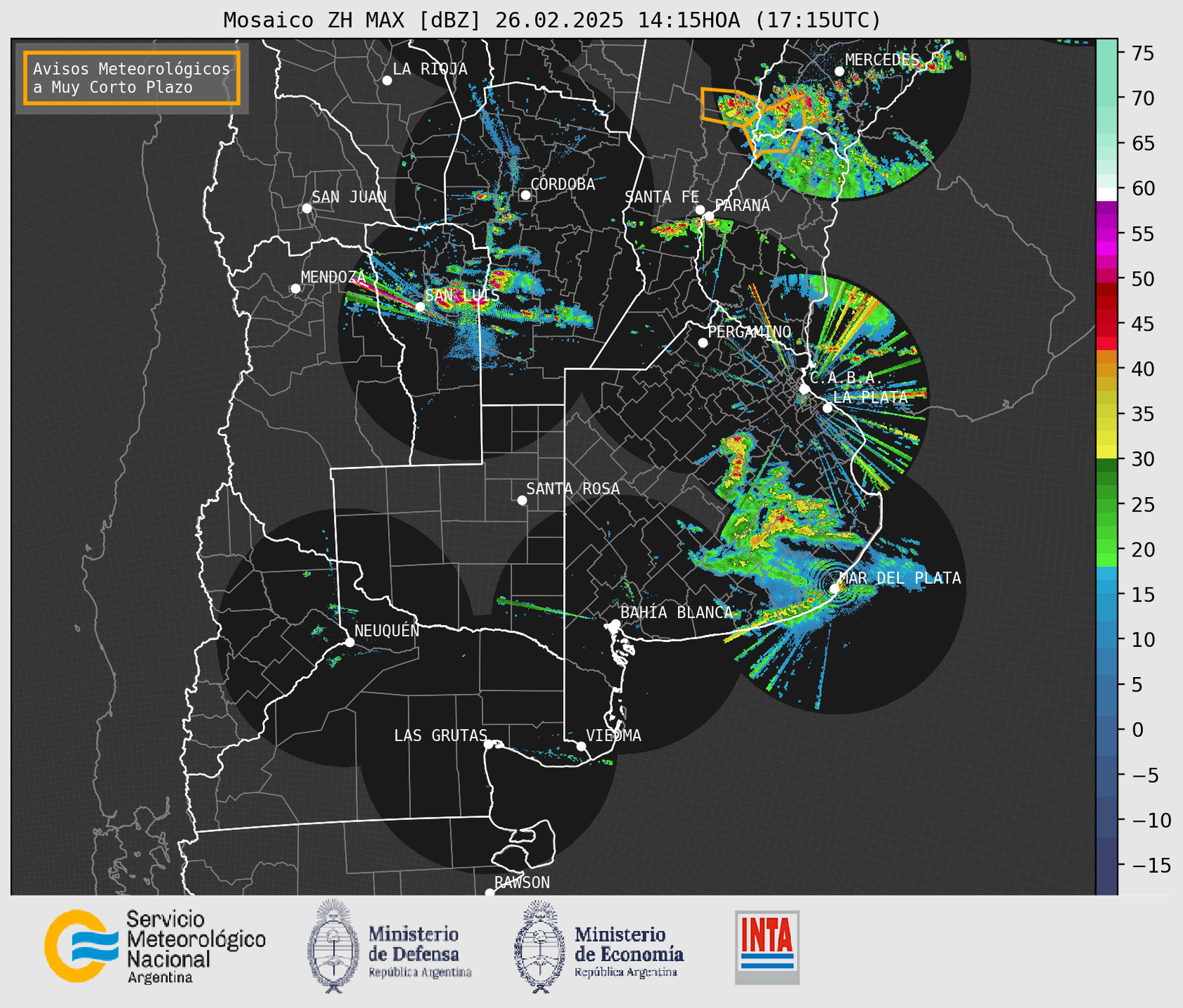This screenshot has height=1008, width=1183.
Task: Click the BAHÍA BLANCA city marker dot
Action: coord(615,624)
